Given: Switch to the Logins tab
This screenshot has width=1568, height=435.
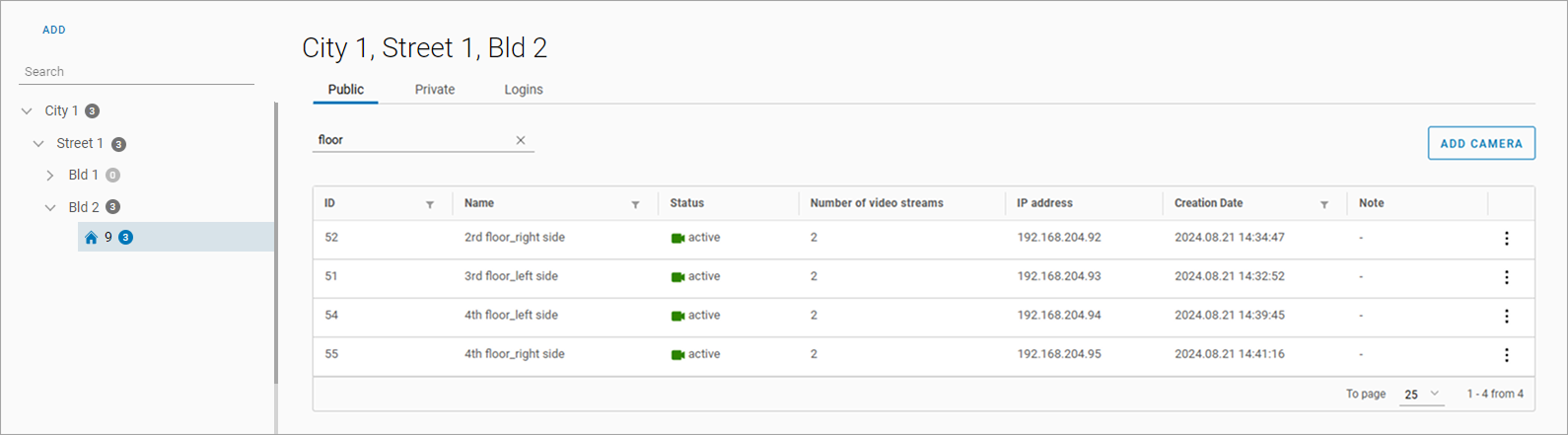Looking at the screenshot, I should point(524,90).
